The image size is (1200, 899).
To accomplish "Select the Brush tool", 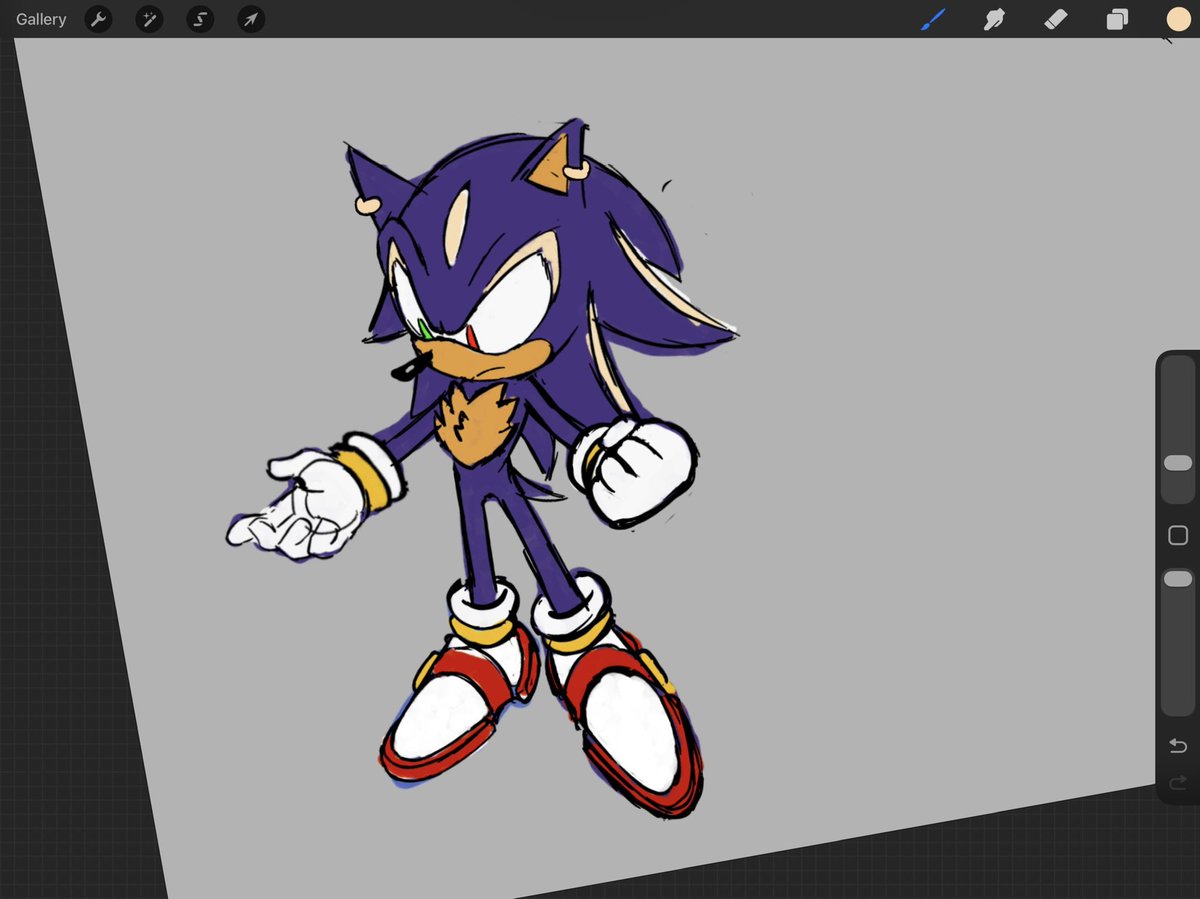I will click(x=933, y=19).
